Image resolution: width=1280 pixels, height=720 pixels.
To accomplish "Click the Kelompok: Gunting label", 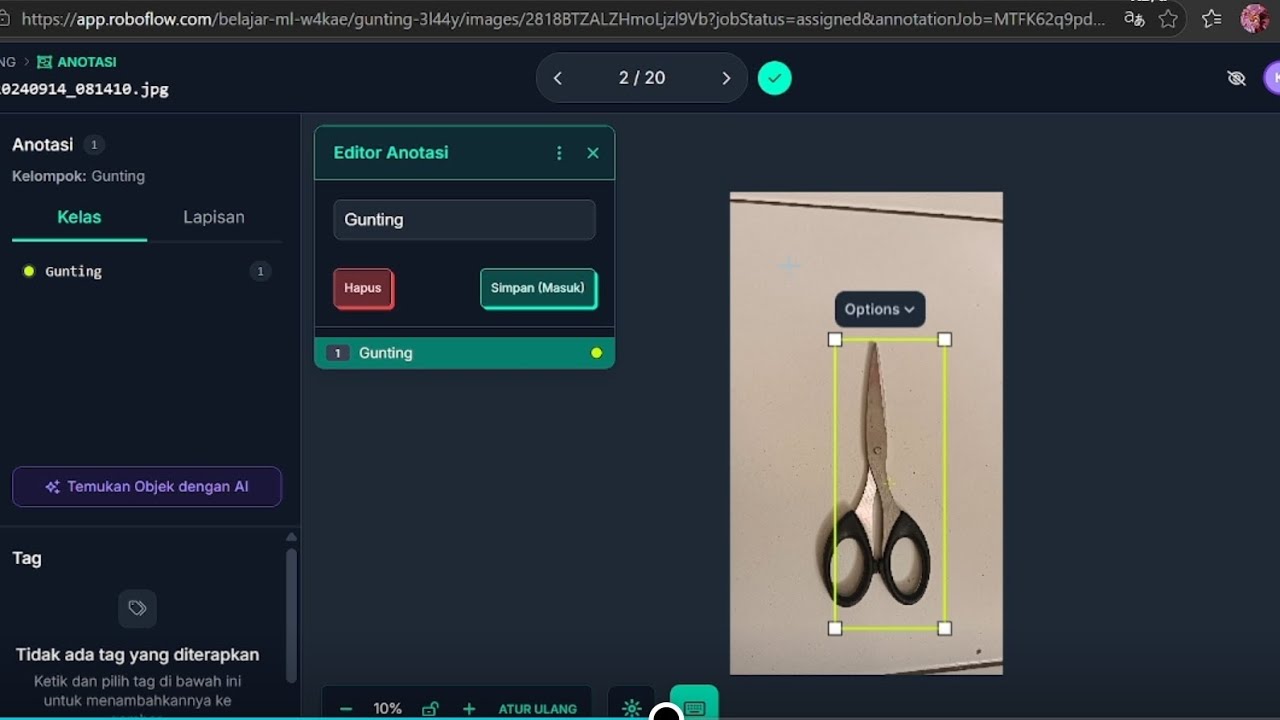I will pyautogui.click(x=78, y=176).
